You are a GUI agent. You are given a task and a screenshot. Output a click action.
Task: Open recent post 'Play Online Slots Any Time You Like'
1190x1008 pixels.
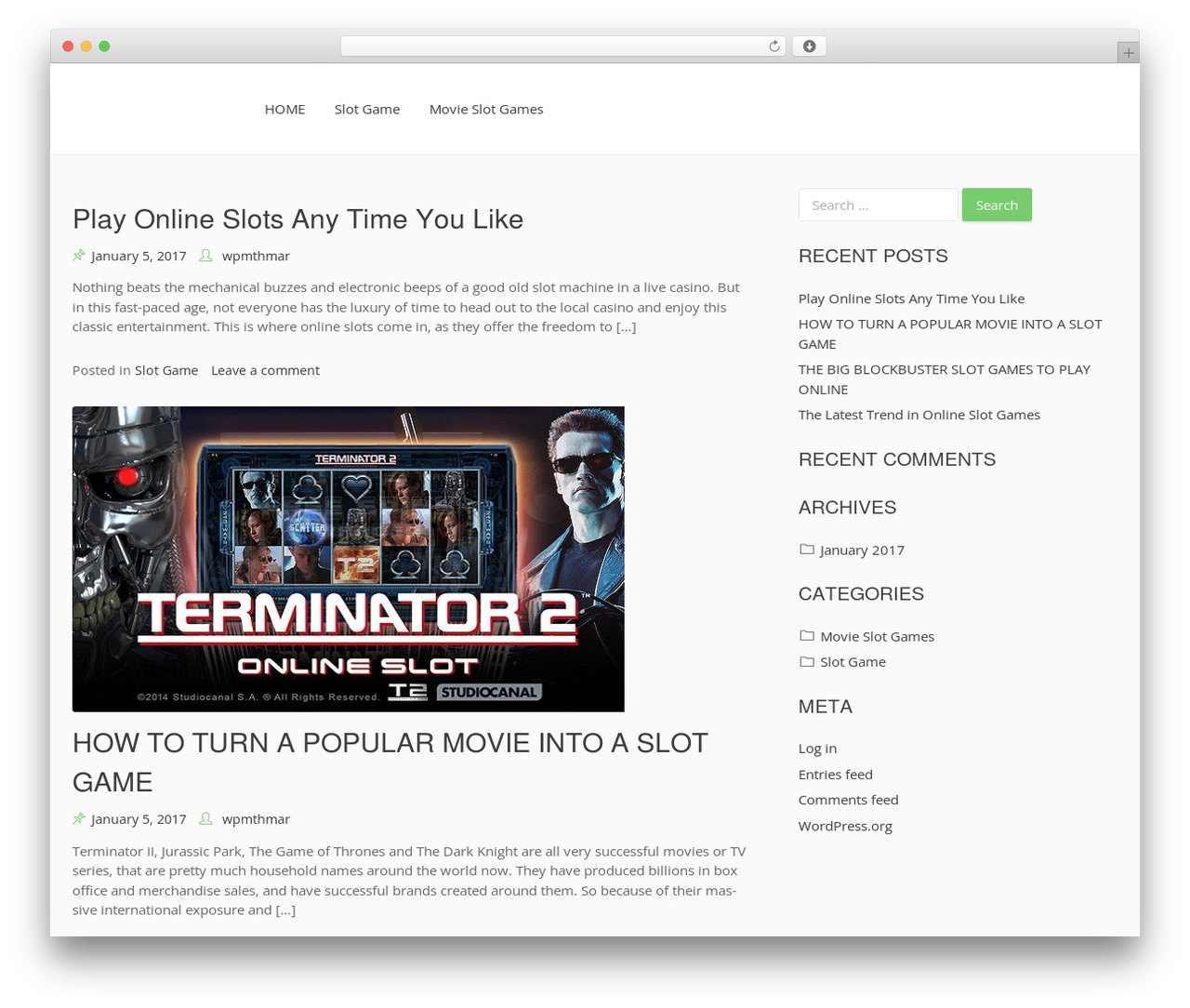click(x=911, y=298)
